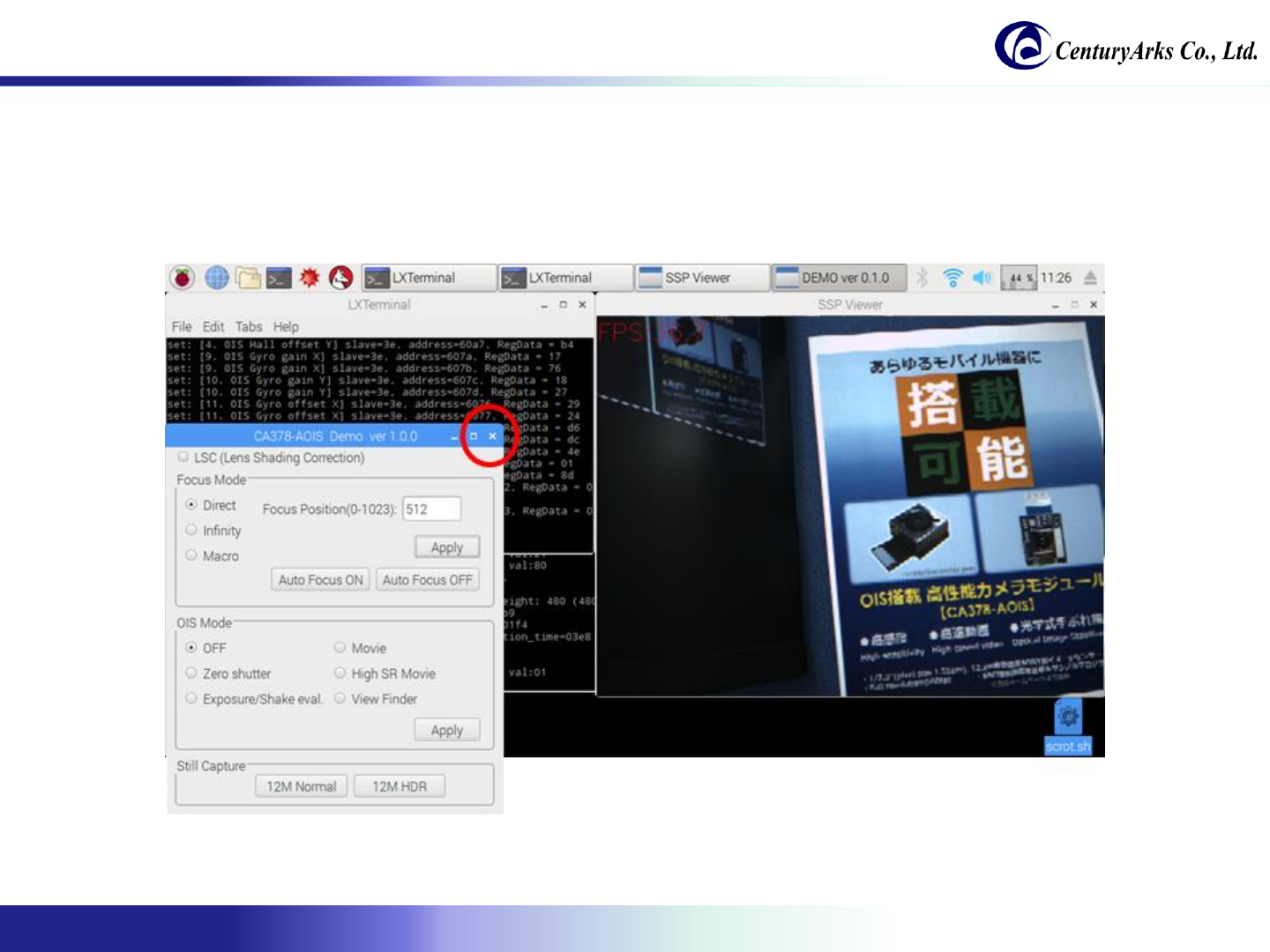Select the OFF radio button in OIS Mode

[x=191, y=648]
